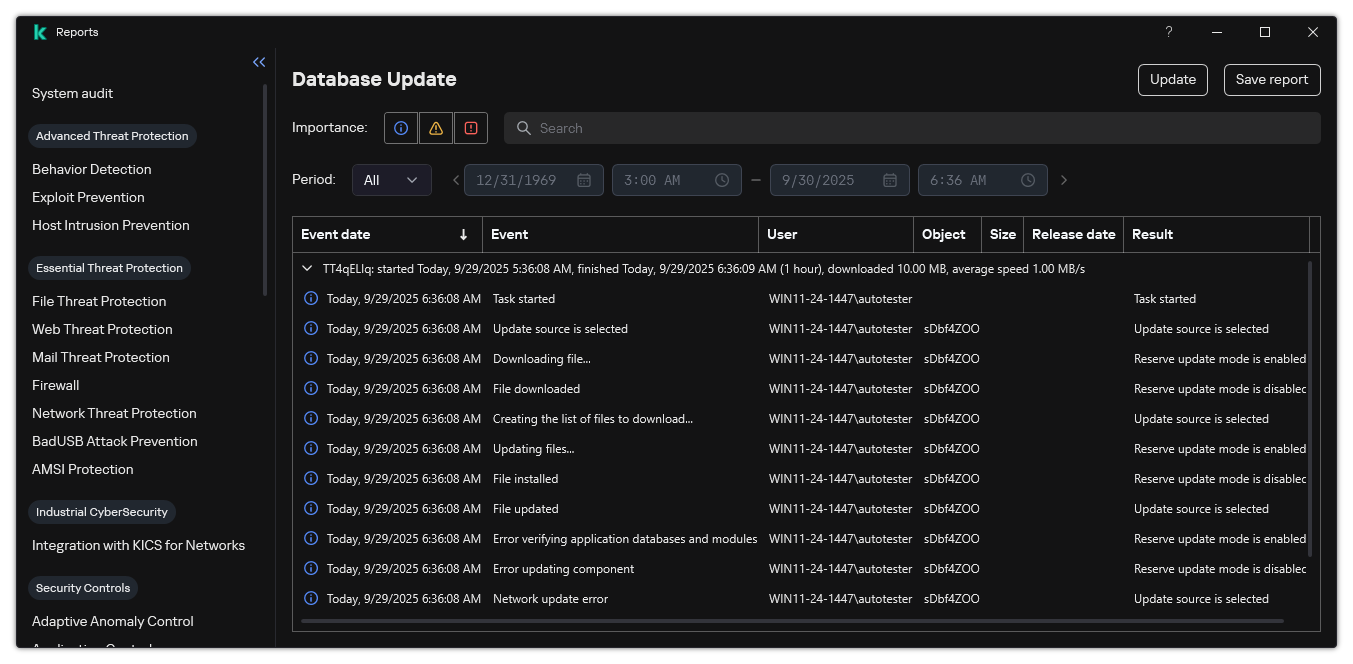Click the Update button
The image size is (1353, 664).
(x=1172, y=79)
